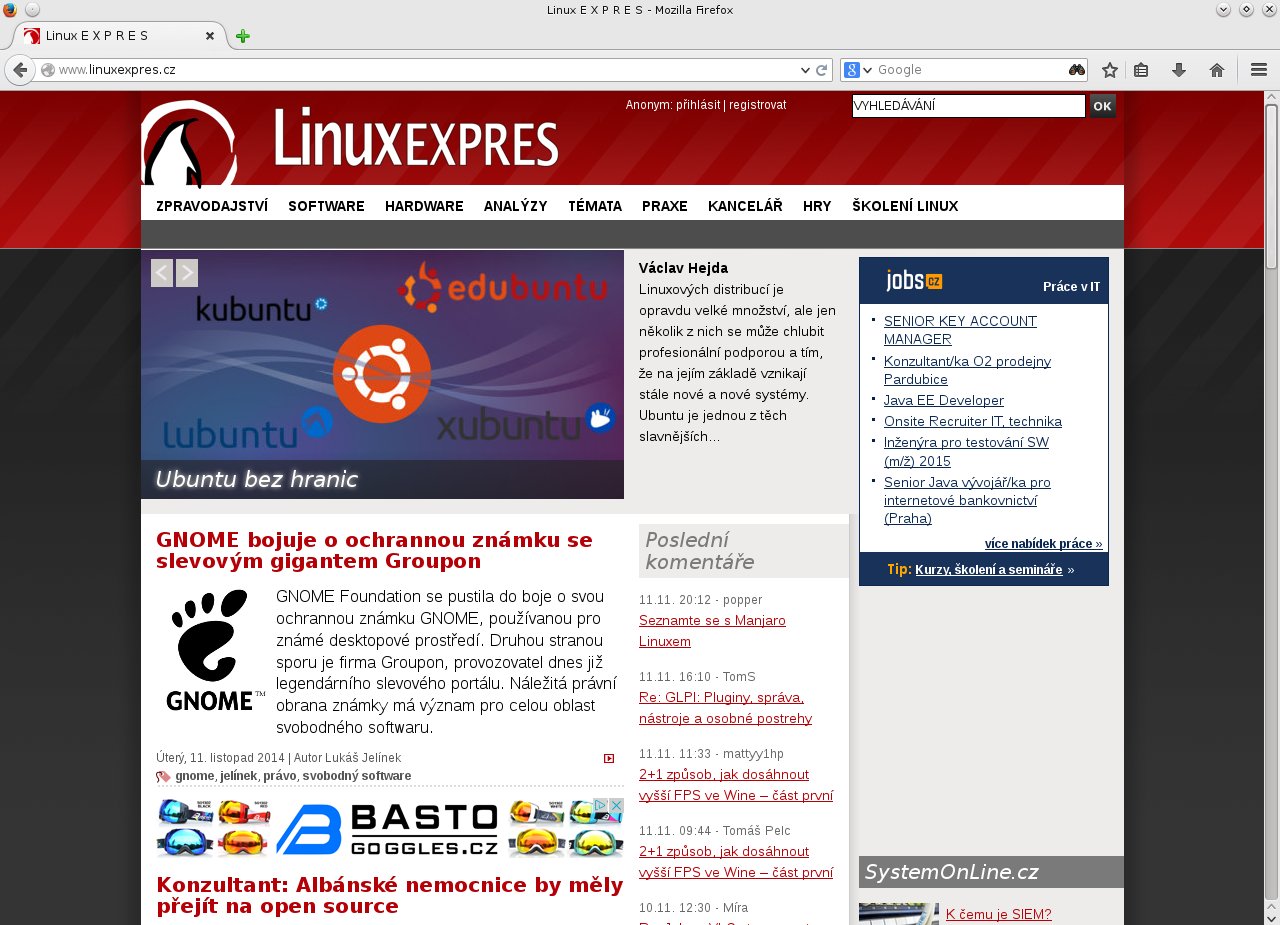Open the Java EE Developer job link
This screenshot has width=1280, height=925.
pos(944,400)
